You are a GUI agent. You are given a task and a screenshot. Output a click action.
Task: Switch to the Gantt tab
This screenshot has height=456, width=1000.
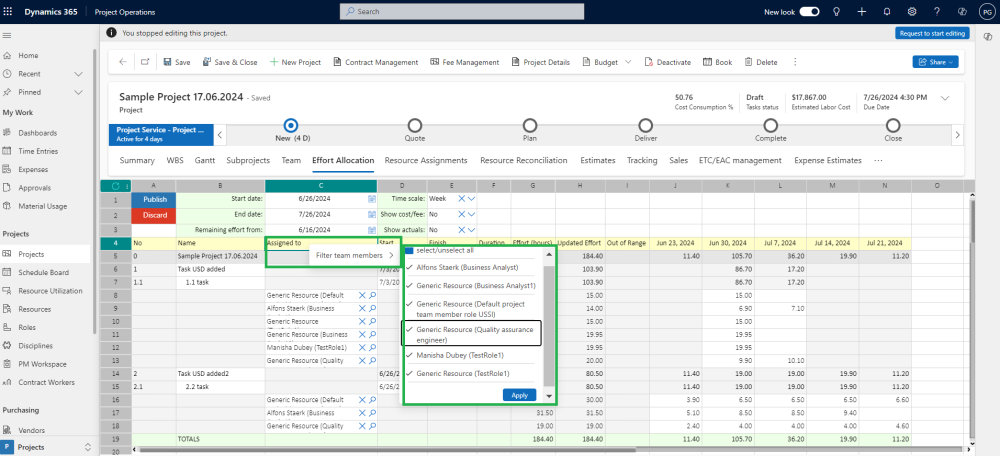pos(206,160)
